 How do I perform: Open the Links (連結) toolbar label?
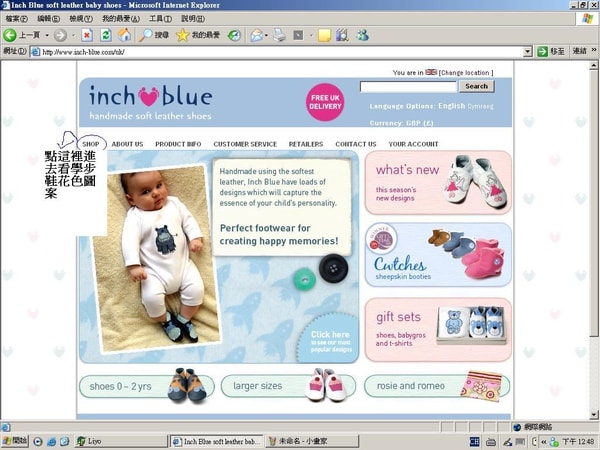click(579, 51)
